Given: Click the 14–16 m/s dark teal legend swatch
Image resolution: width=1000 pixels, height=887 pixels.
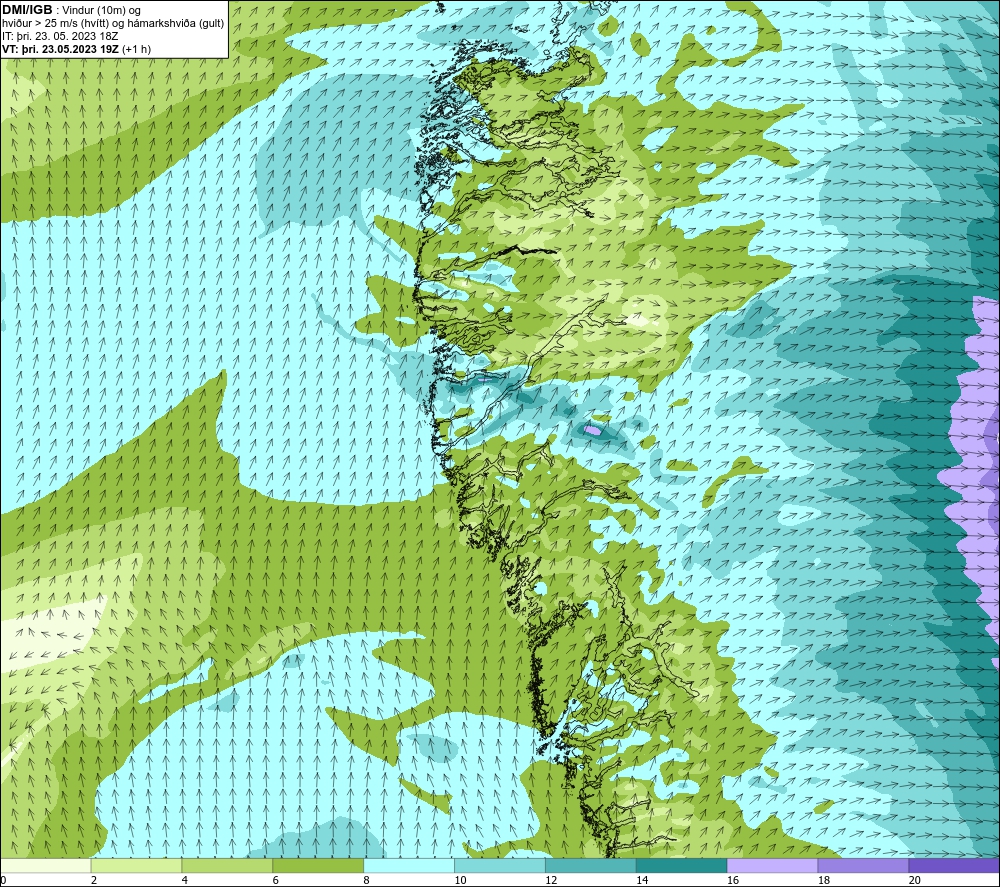Looking at the screenshot, I should [x=682, y=865].
